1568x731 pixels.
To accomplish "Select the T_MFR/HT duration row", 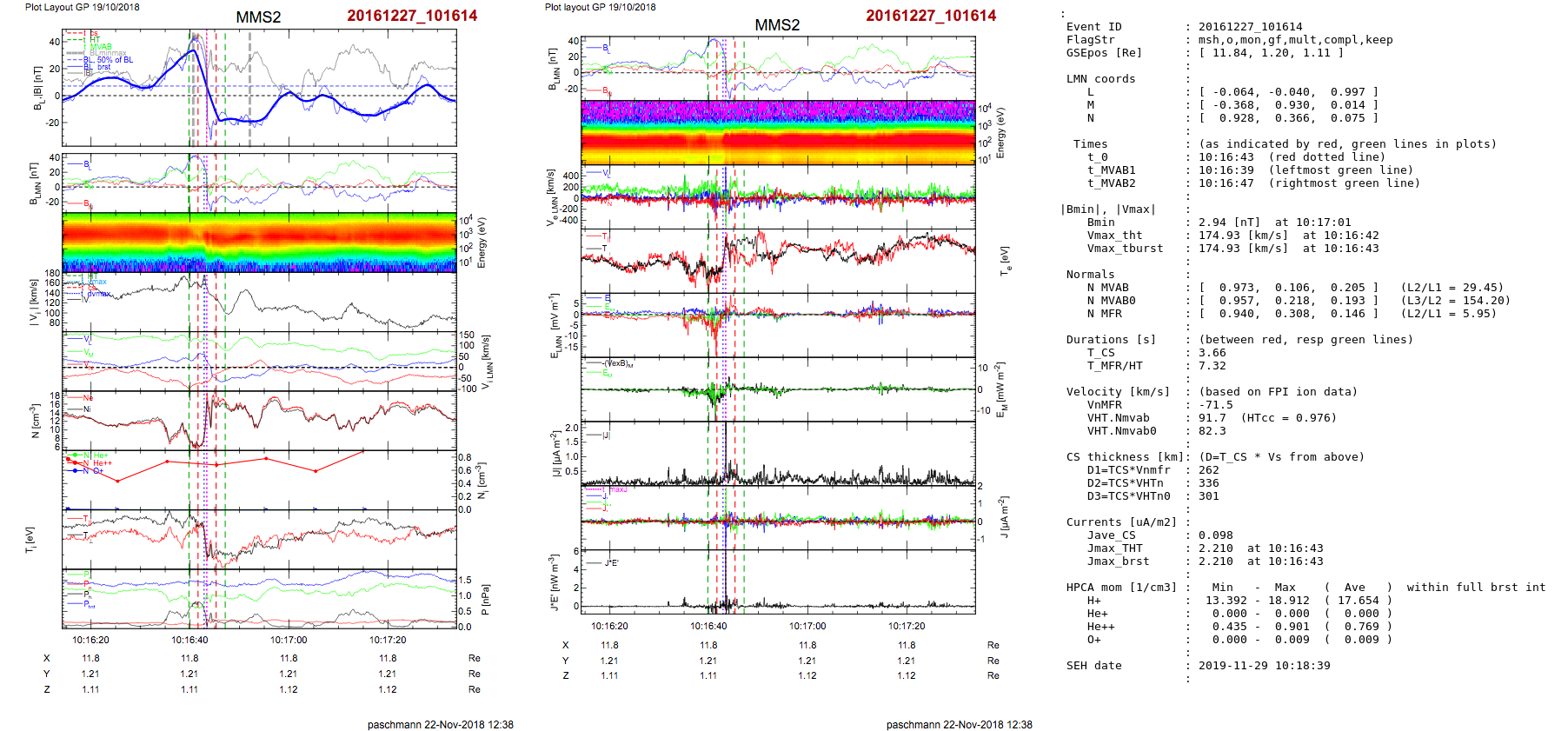I will click(1114, 366).
